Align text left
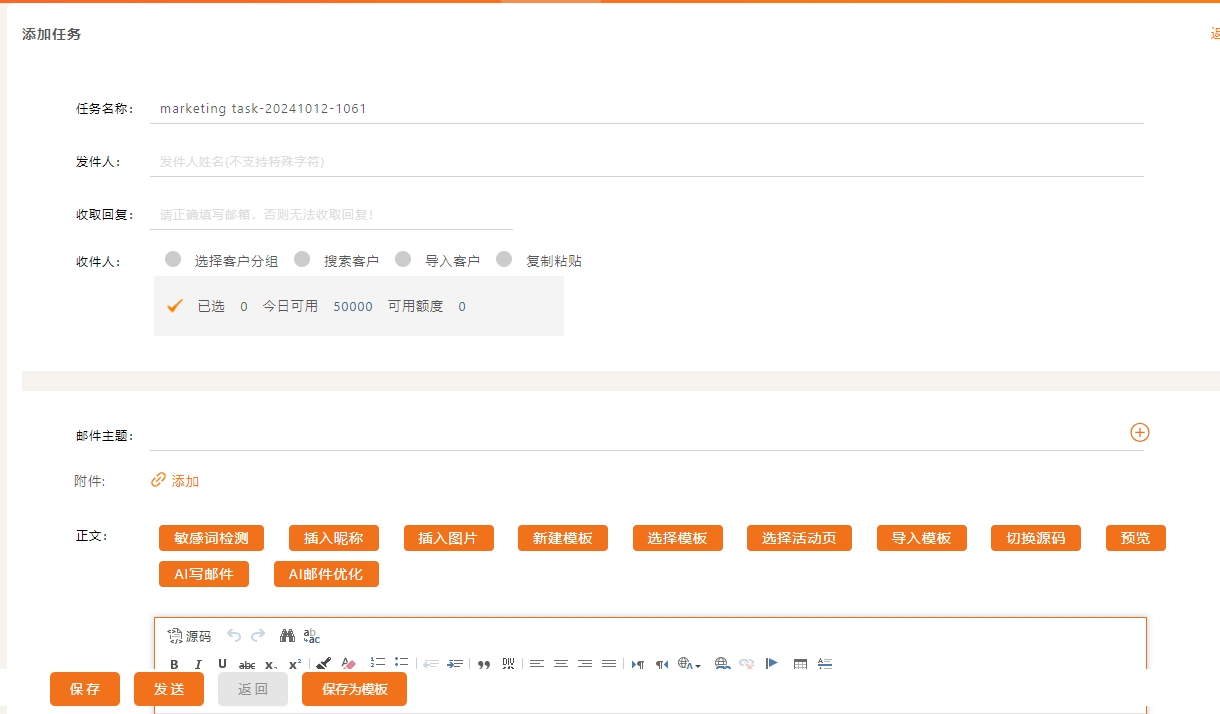The width and height of the screenshot is (1220, 714). click(x=537, y=663)
